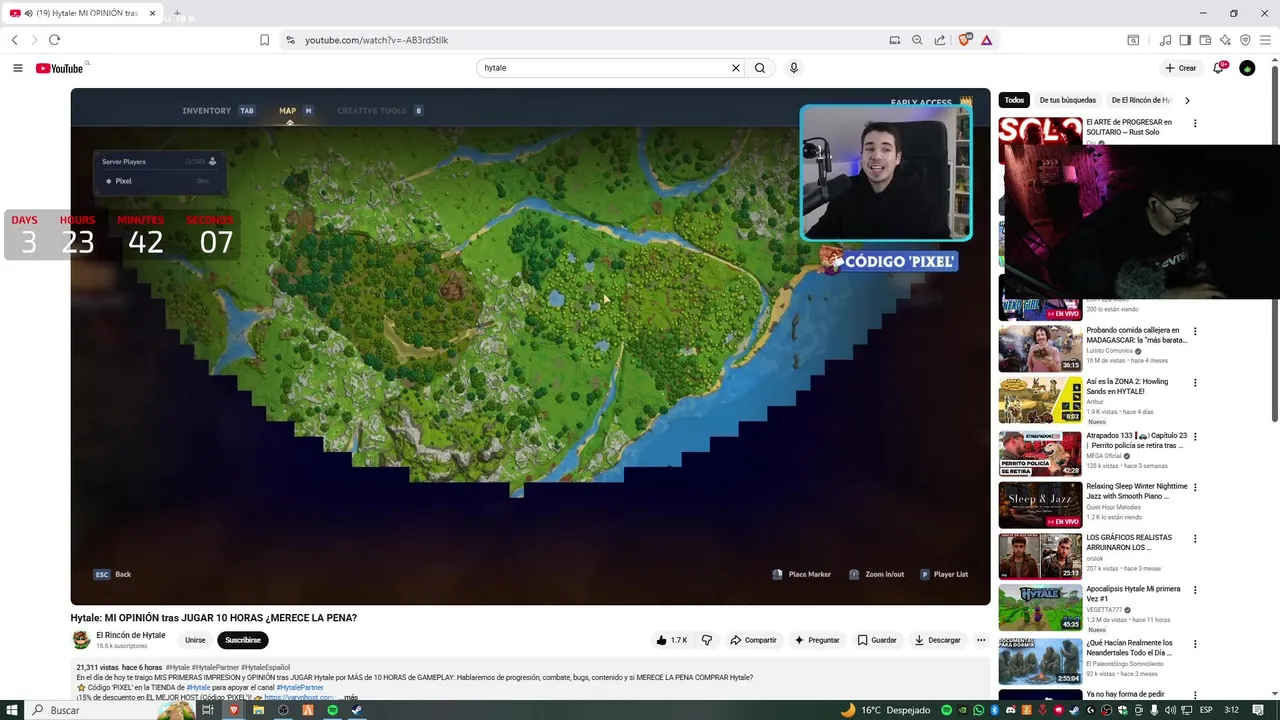The image size is (1280, 720).
Task: Clear the search box text
Action: click(x=736, y=68)
